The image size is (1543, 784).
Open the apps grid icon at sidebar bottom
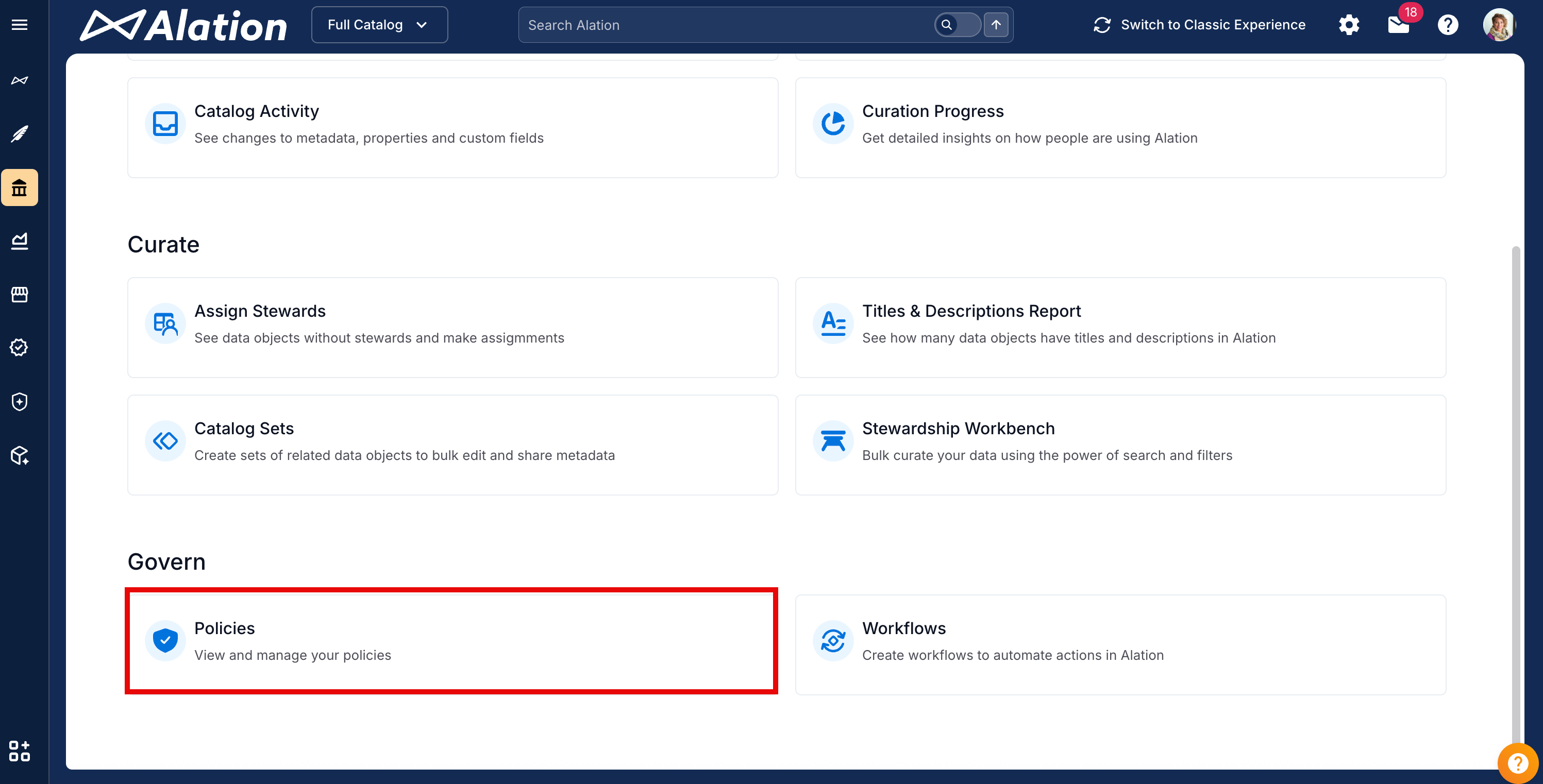point(19,751)
